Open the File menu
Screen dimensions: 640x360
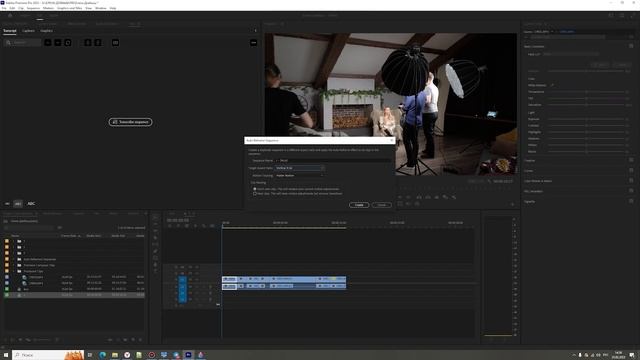tap(4, 8)
